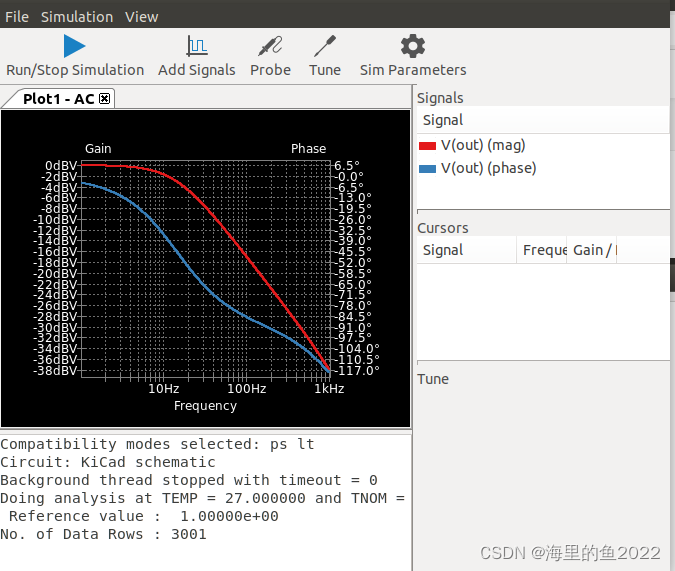Click the 'Compatibility modes selected' console line

pyautogui.click(x=157, y=444)
